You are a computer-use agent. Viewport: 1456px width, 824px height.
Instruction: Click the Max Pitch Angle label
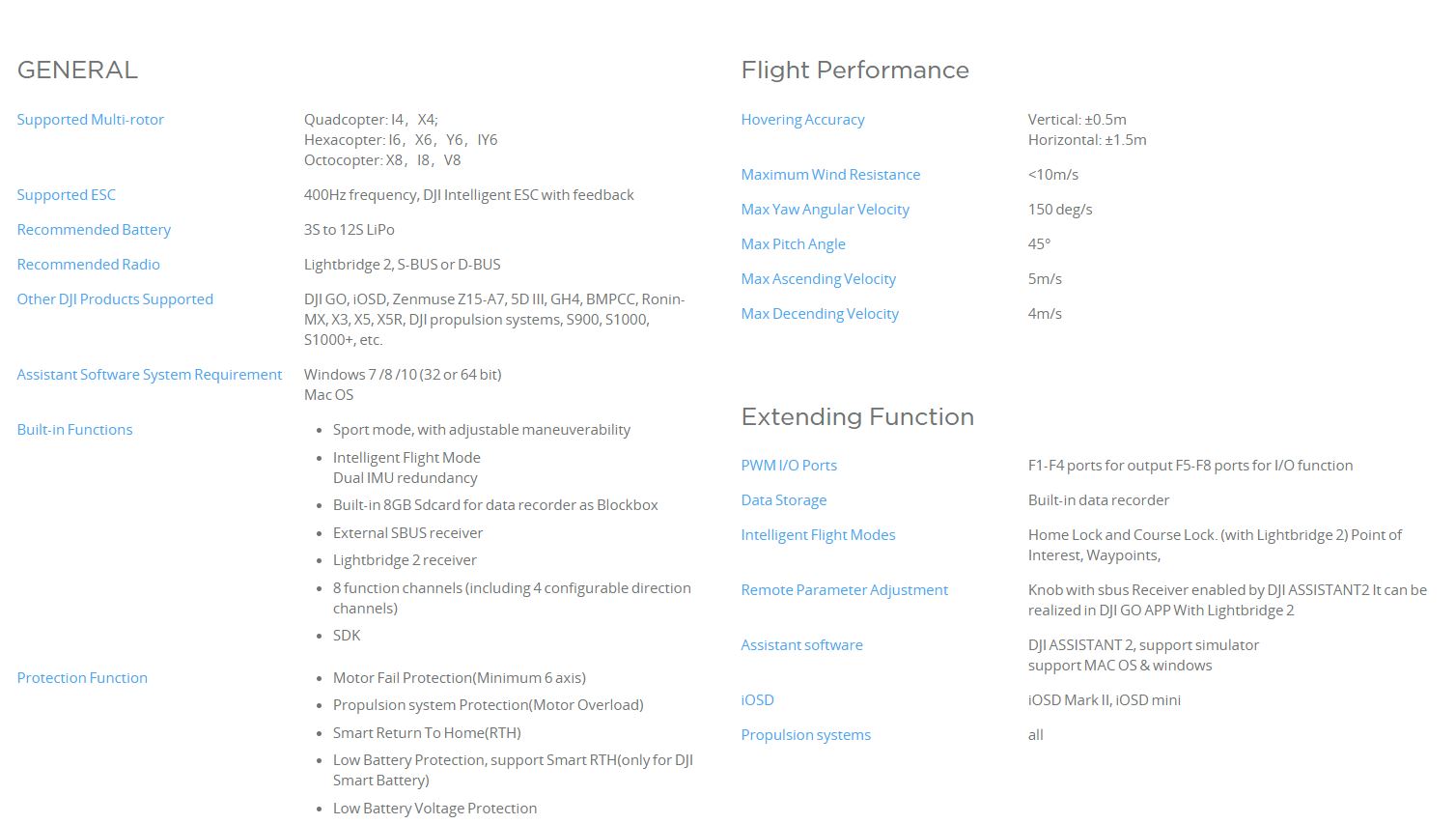pyautogui.click(x=793, y=244)
